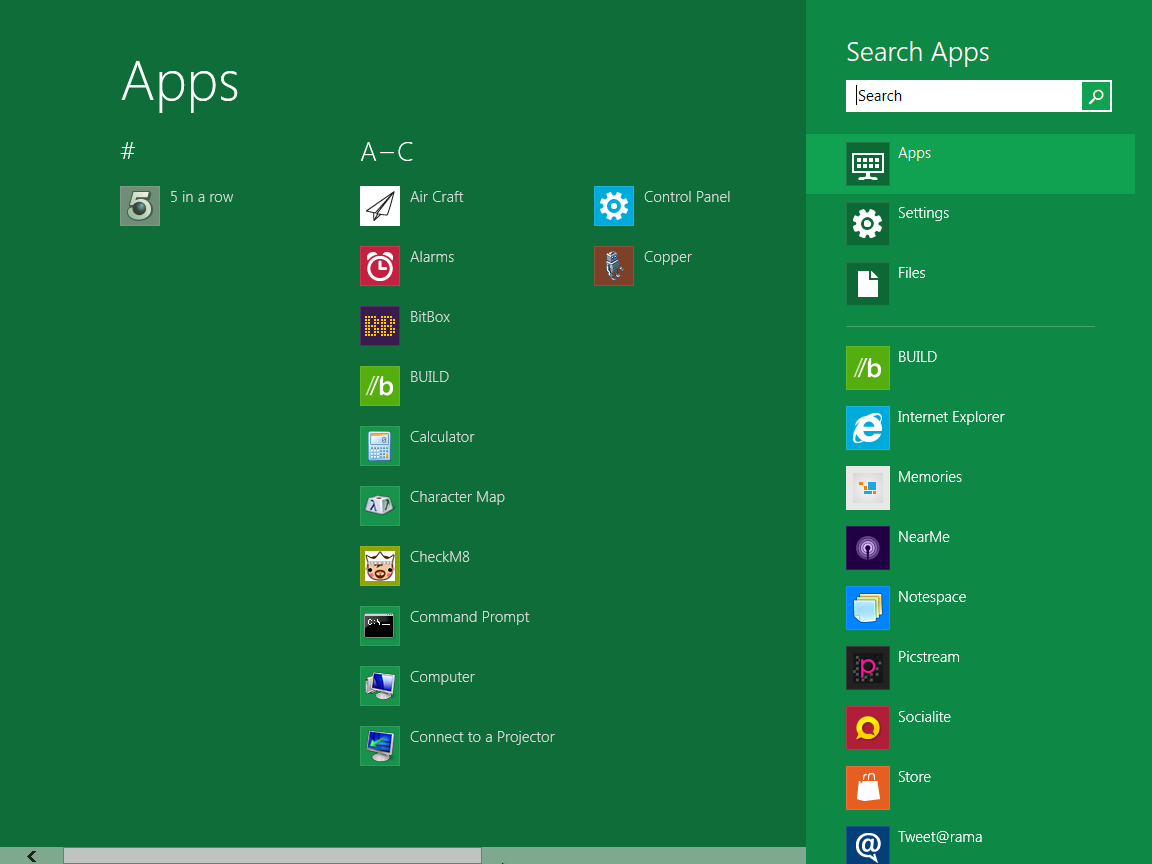The width and height of the screenshot is (1152, 864).
Task: Choose the Socialite app icon
Action: click(868, 728)
